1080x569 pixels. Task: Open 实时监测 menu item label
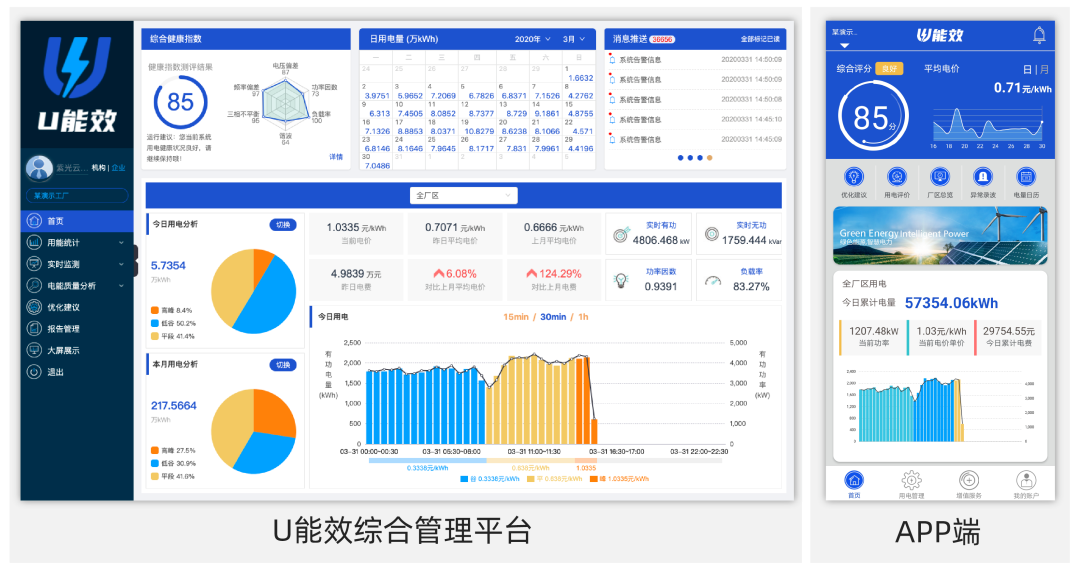pos(63,264)
